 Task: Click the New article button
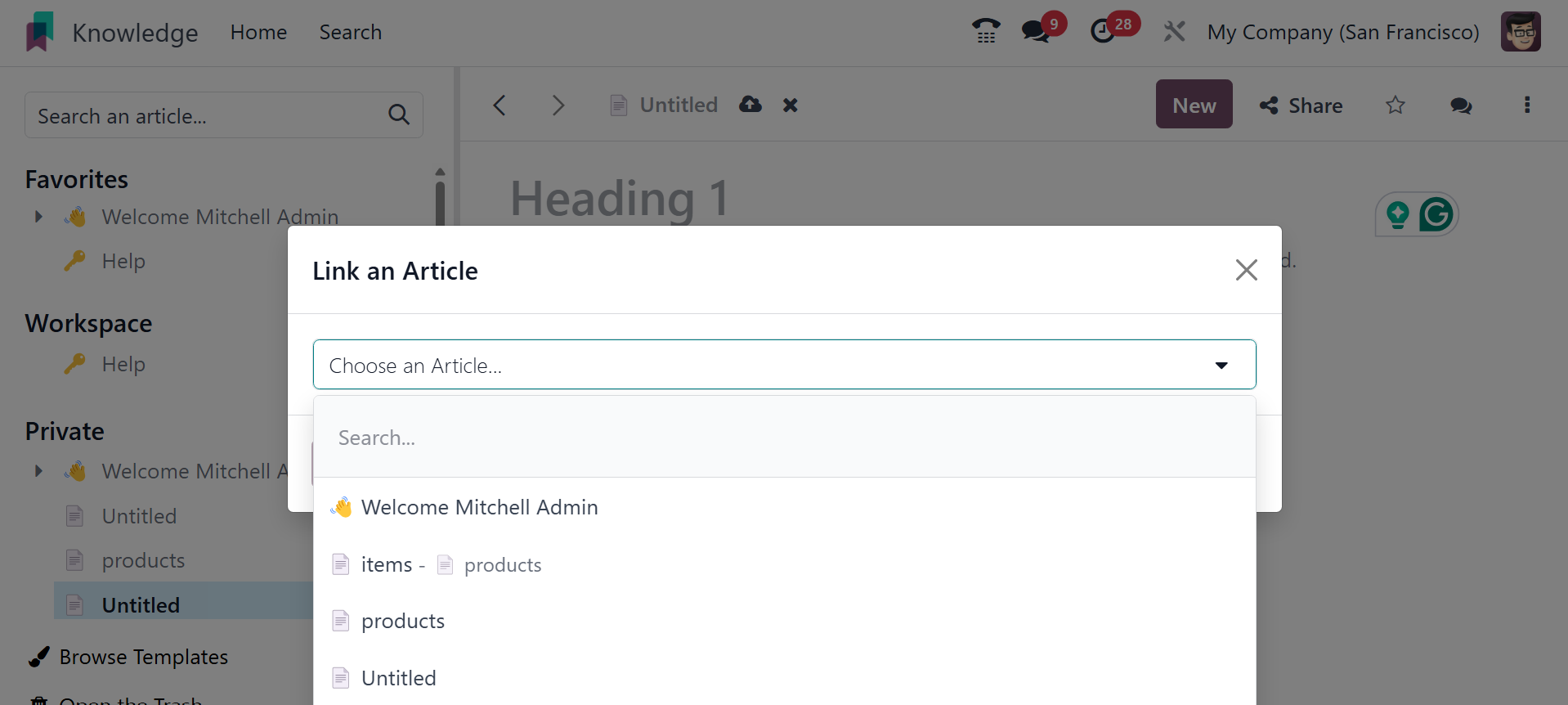tap(1194, 105)
